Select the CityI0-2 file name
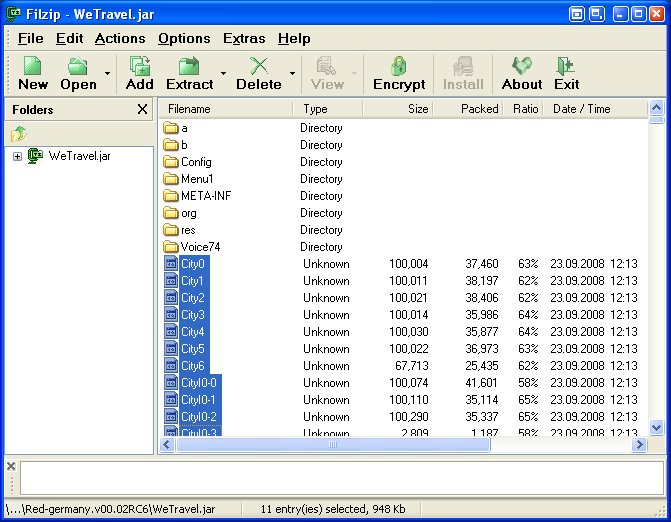 pyautogui.click(x=199, y=417)
